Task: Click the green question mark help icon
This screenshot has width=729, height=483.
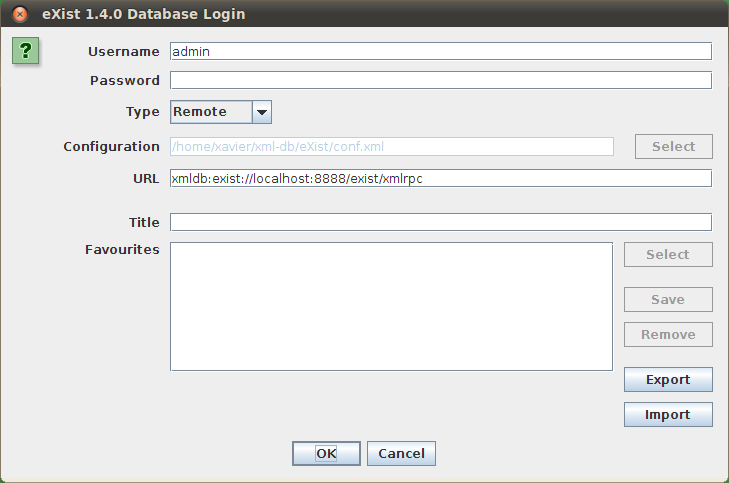Action: (26, 52)
